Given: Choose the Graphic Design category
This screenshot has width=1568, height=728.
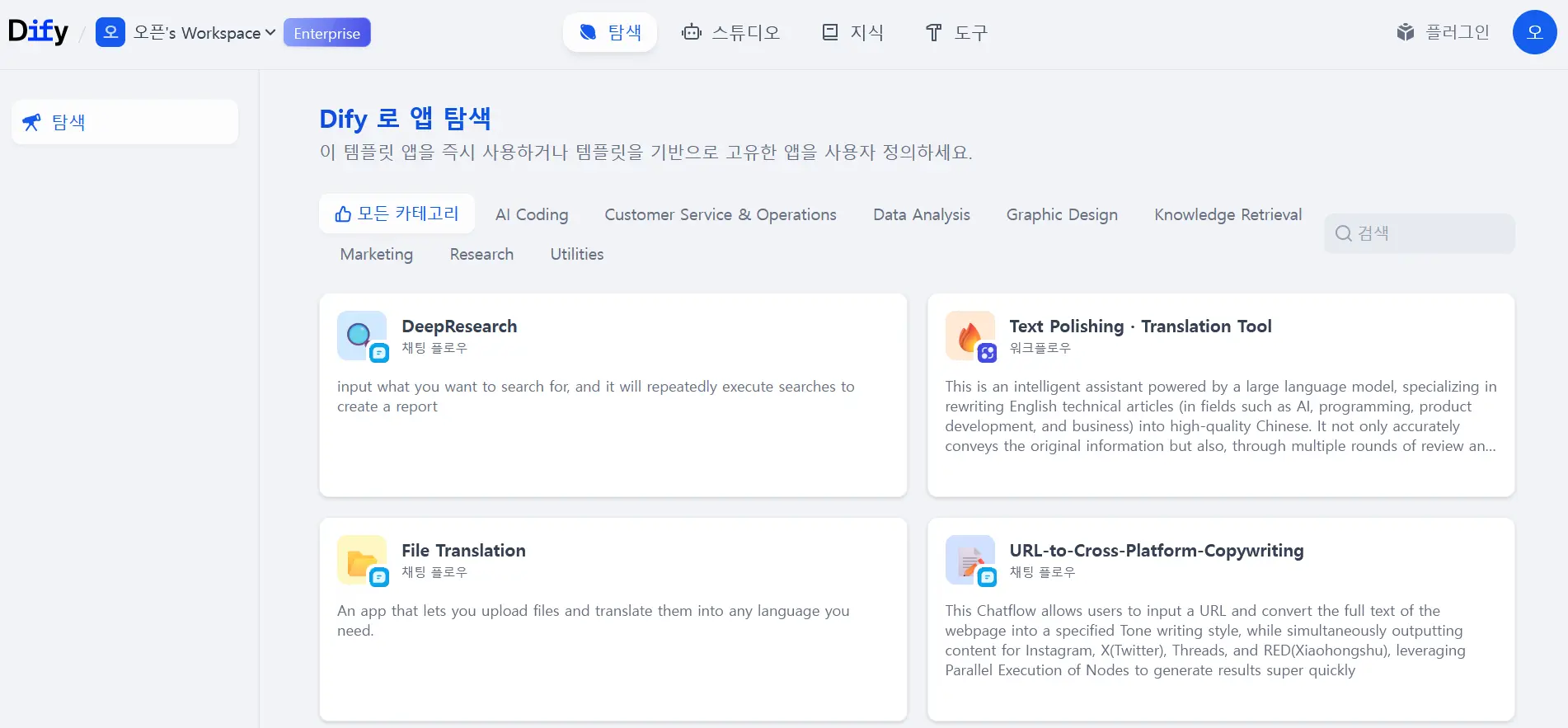Looking at the screenshot, I should (x=1062, y=214).
